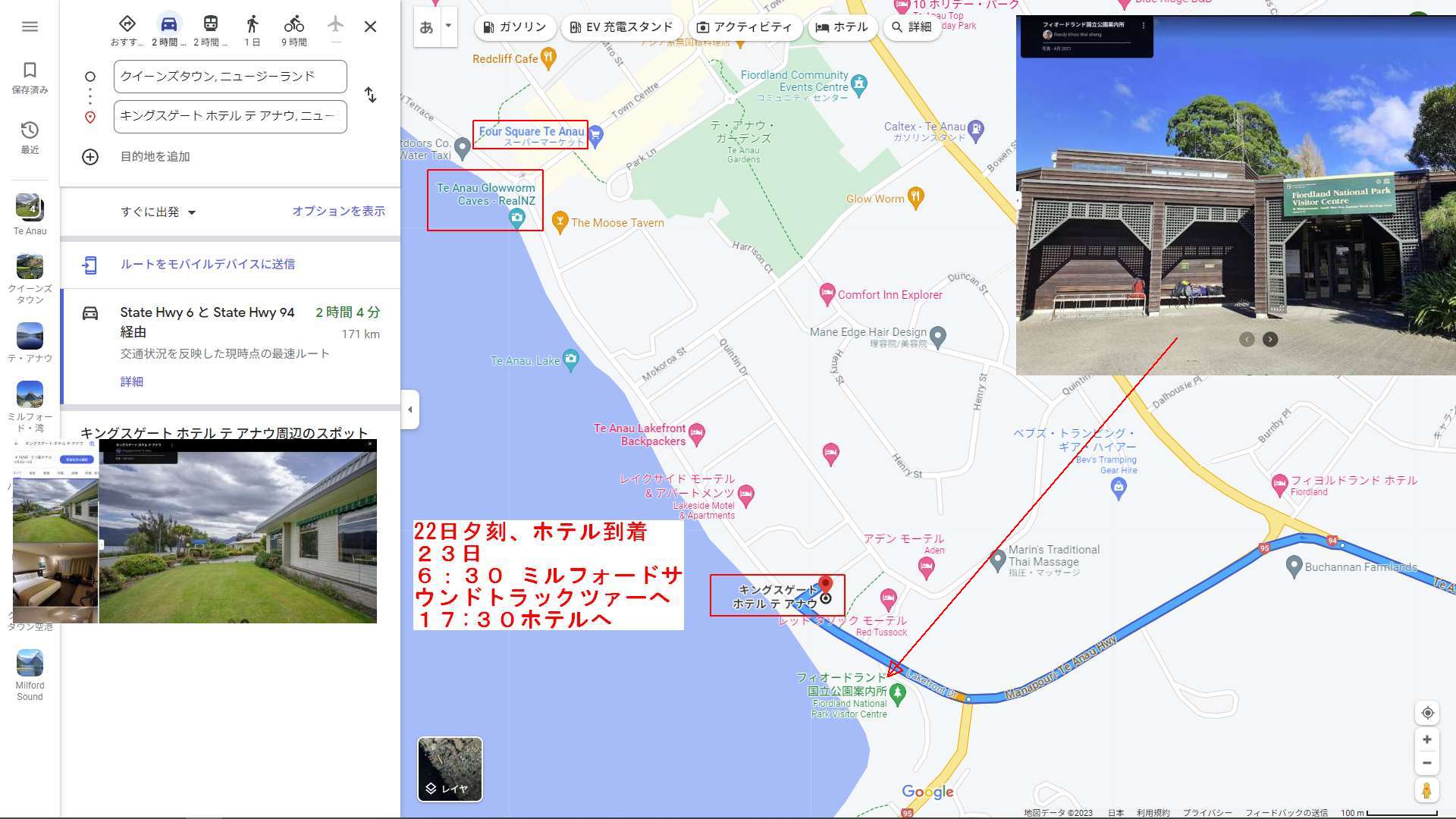Image resolution: width=1456 pixels, height=819 pixels.
Task: Open the detailed search (詳細) chip
Action: [912, 27]
